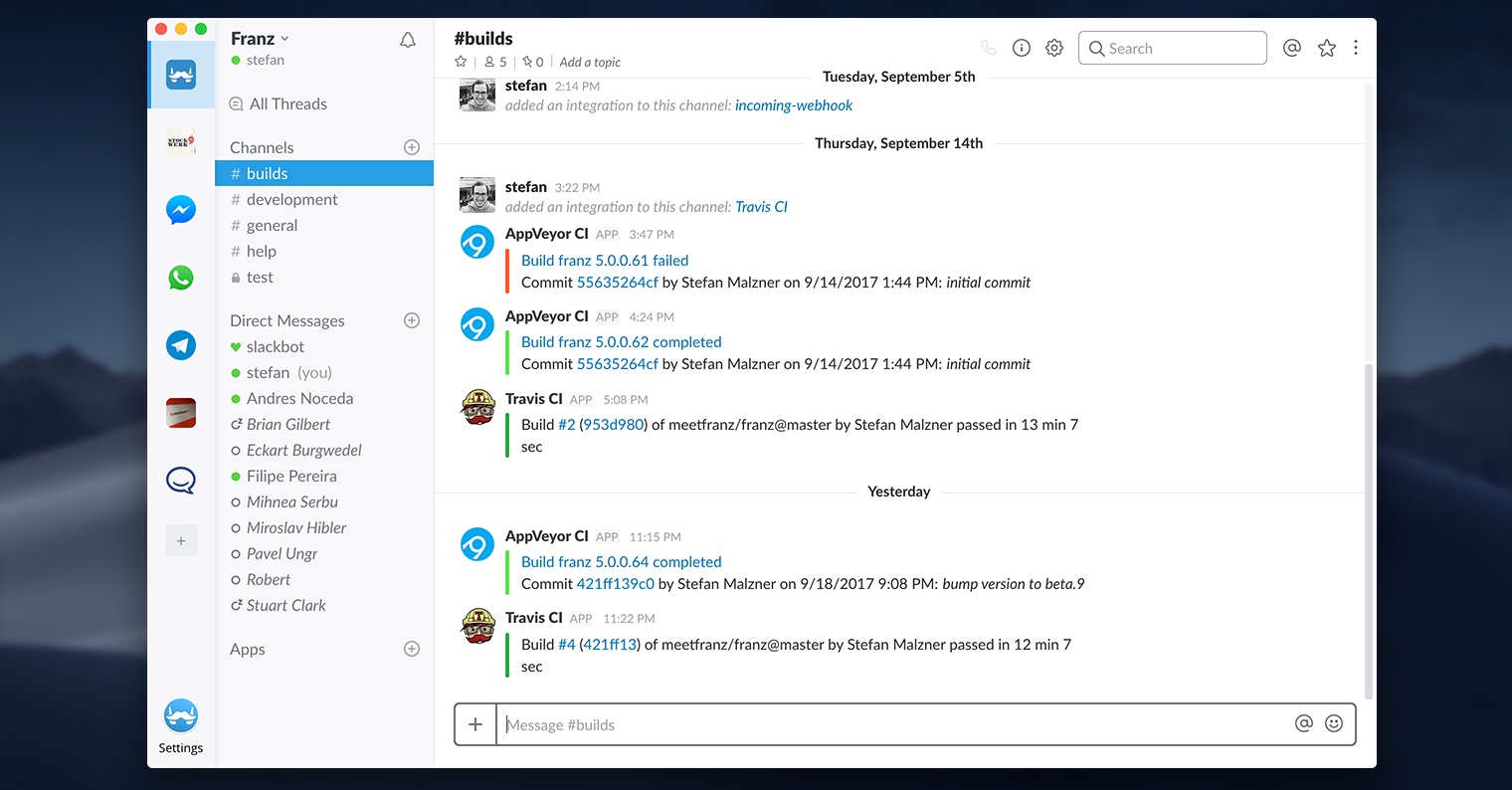Open channel settings gear icon
1512x790 pixels.
1054,48
